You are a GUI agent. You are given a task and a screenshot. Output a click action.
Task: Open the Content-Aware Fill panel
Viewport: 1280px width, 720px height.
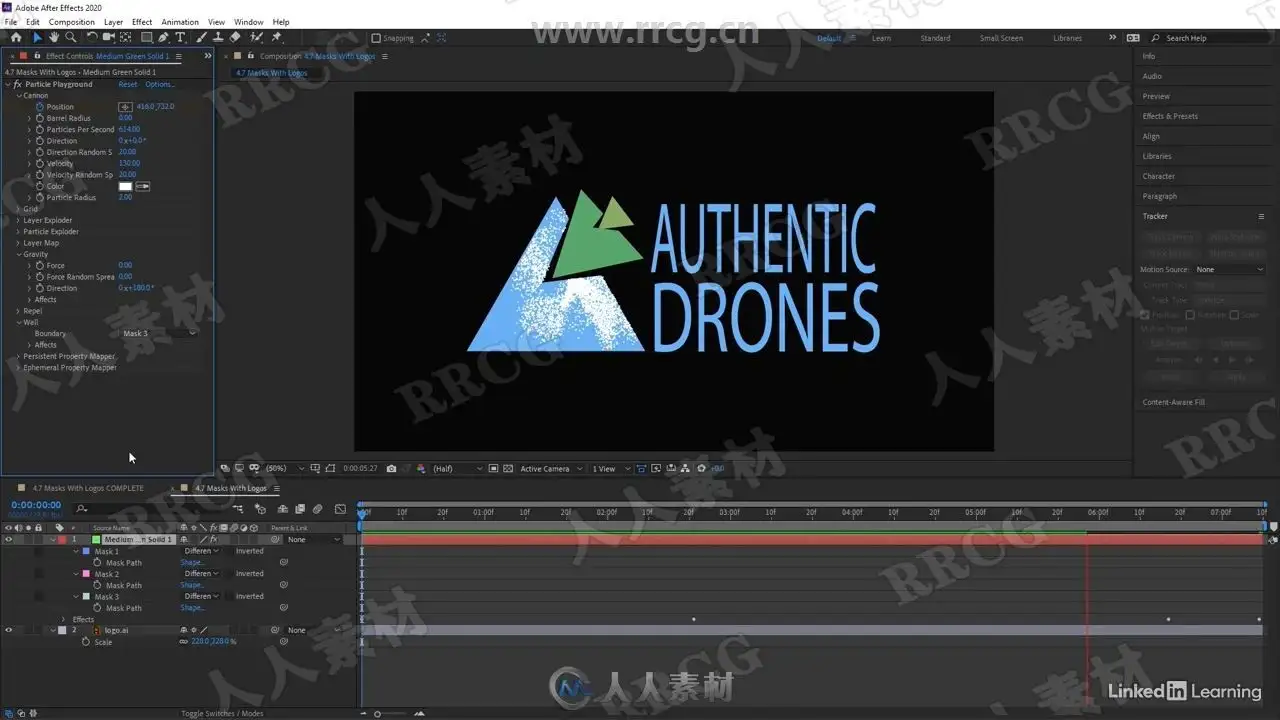1174,402
